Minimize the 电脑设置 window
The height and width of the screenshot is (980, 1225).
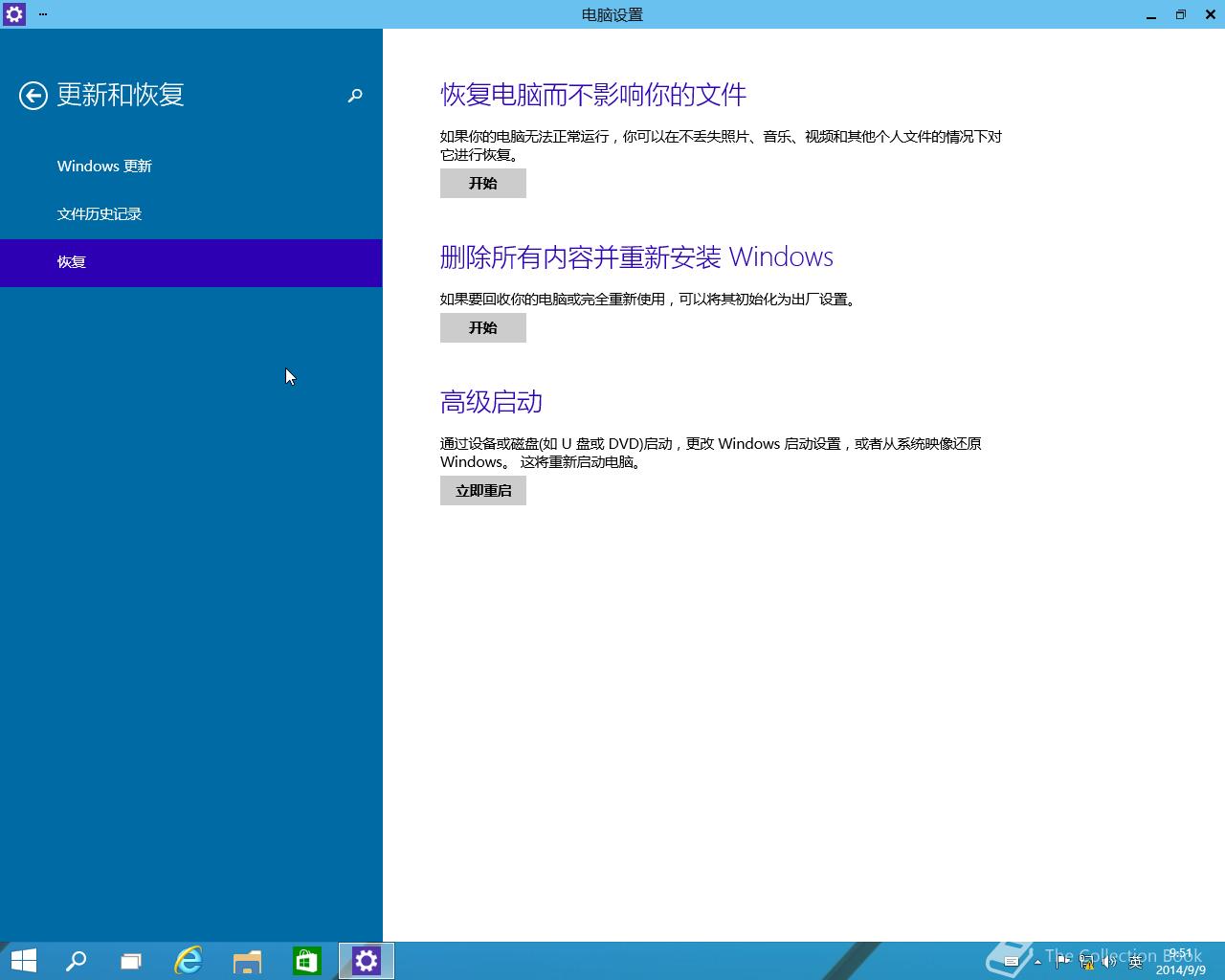tap(1151, 14)
